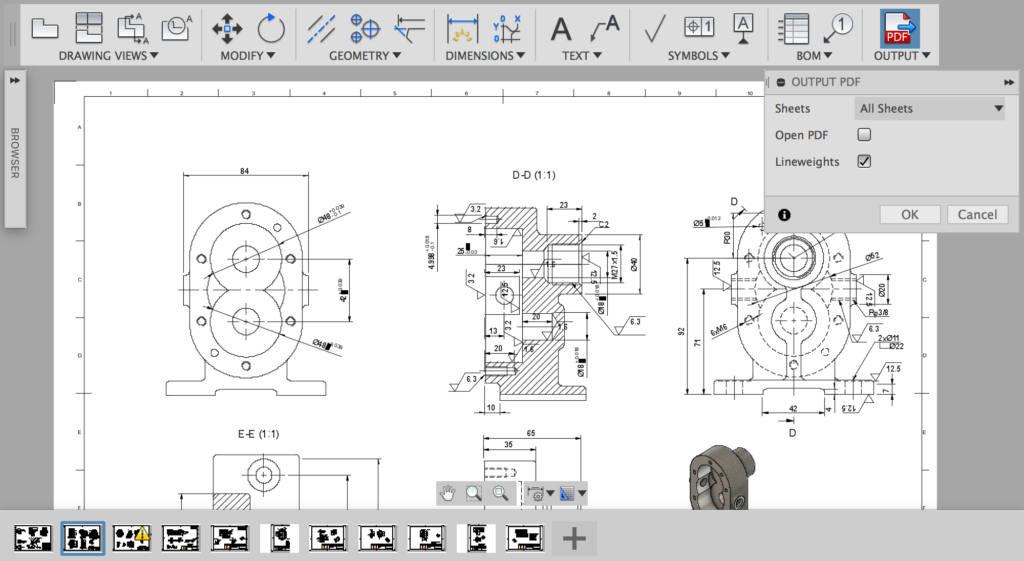Select the Move tool icon
Image resolution: width=1024 pixels, height=561 pixels.
click(x=227, y=28)
